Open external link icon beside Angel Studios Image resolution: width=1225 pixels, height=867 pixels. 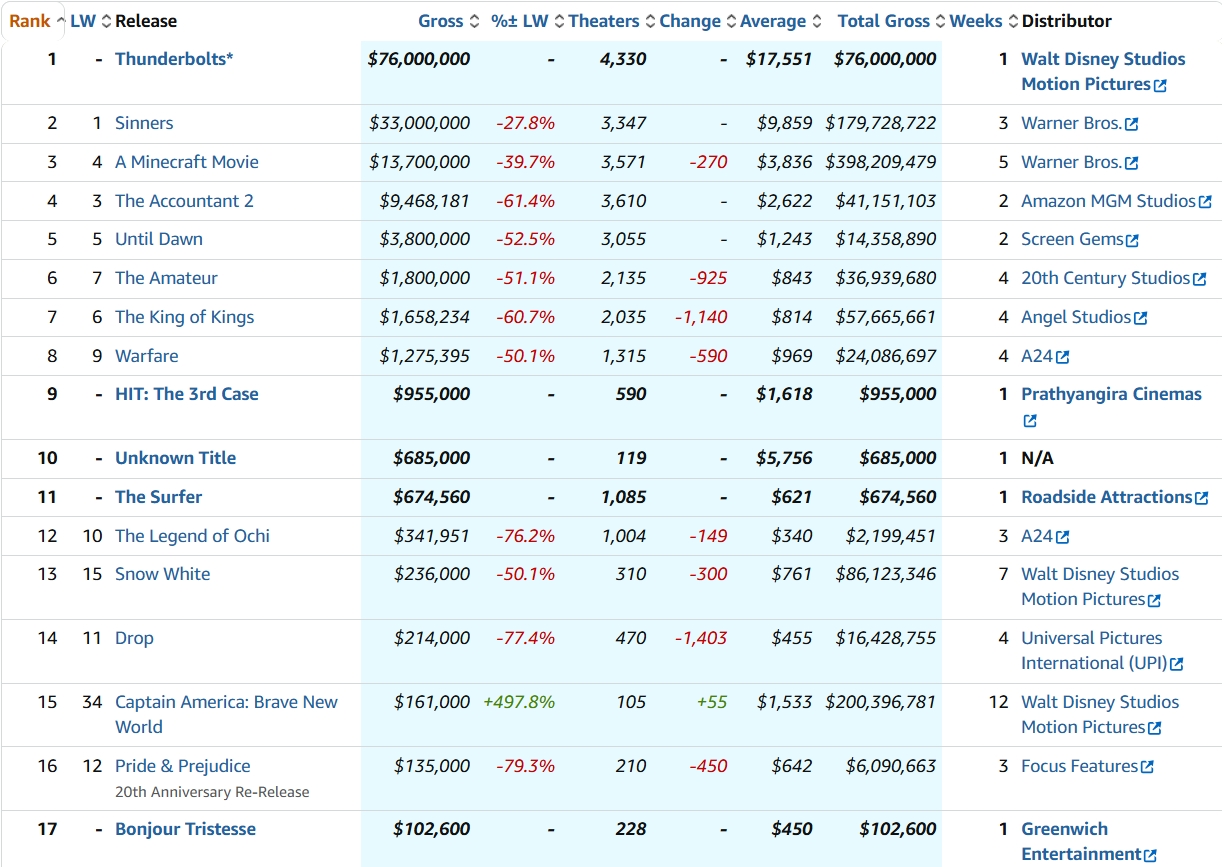click(x=1140, y=319)
